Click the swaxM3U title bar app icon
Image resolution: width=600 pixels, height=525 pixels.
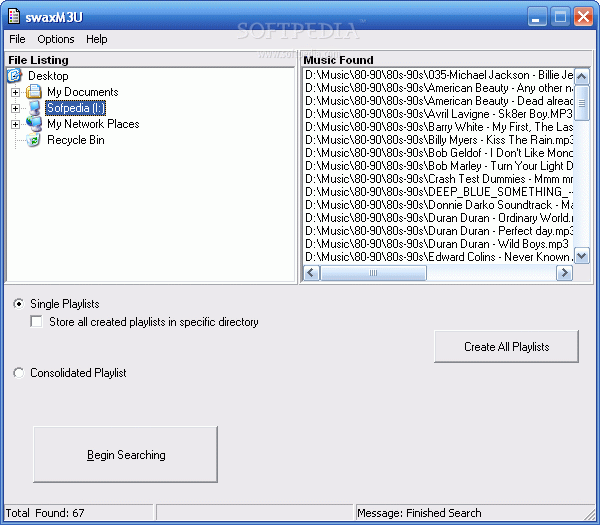(14, 16)
